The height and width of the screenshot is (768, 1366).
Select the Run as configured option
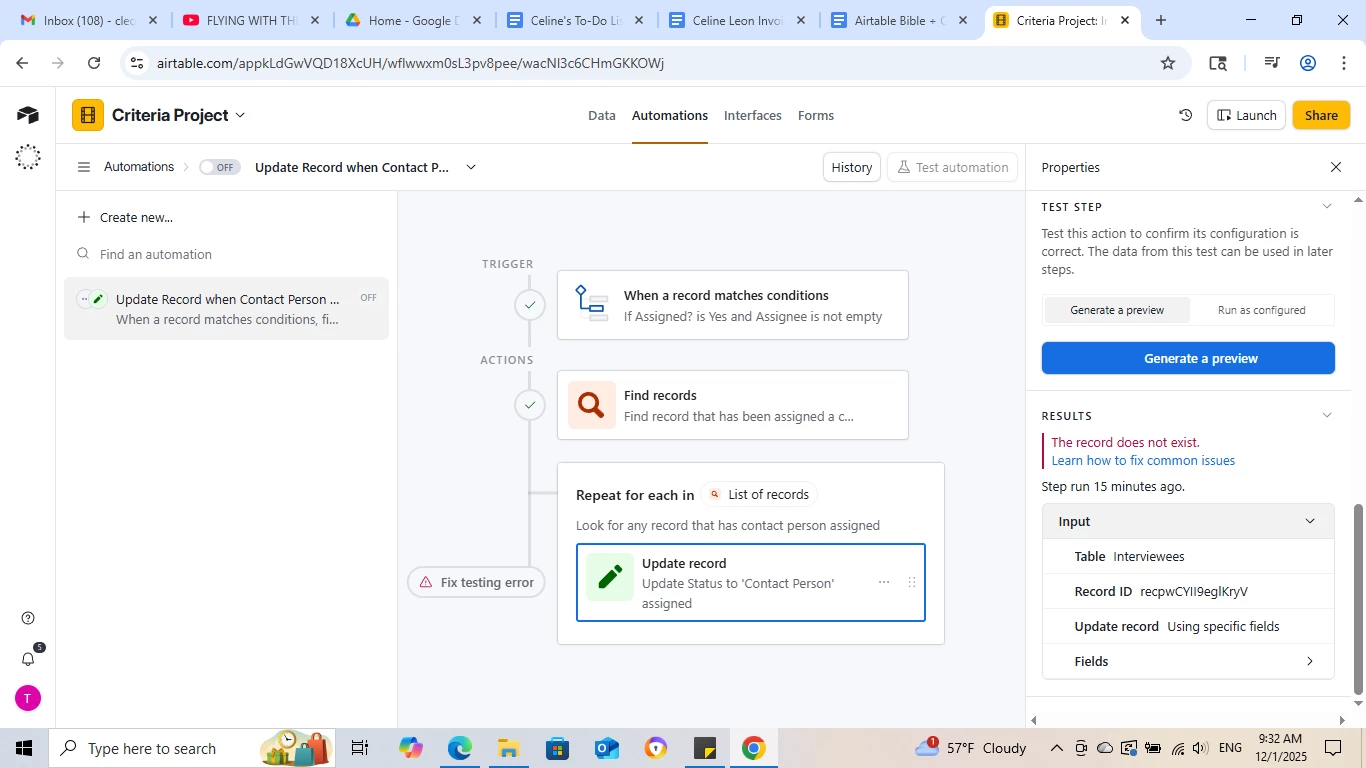click(x=1261, y=310)
